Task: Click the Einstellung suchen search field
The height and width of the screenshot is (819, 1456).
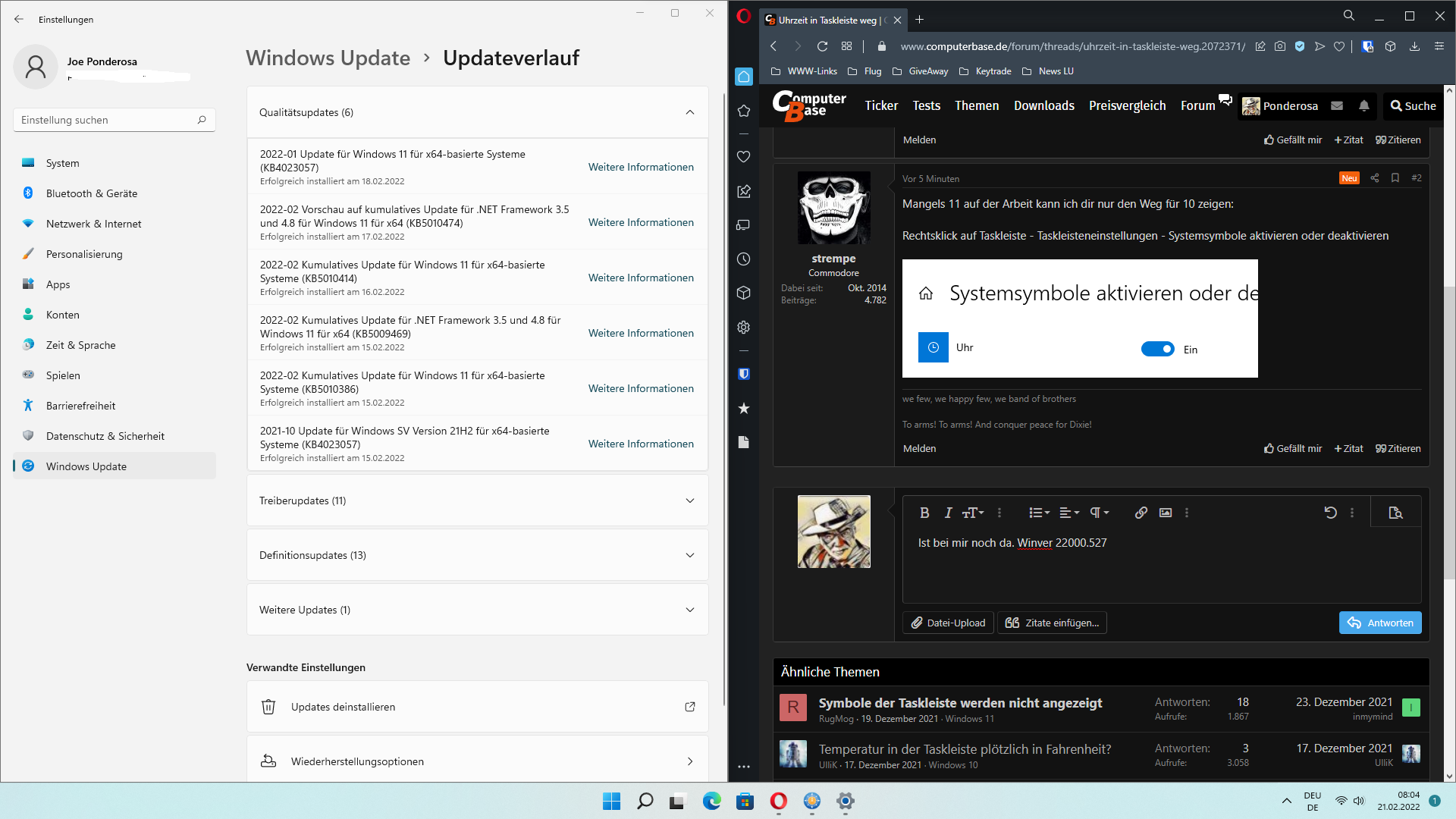Action: point(106,120)
